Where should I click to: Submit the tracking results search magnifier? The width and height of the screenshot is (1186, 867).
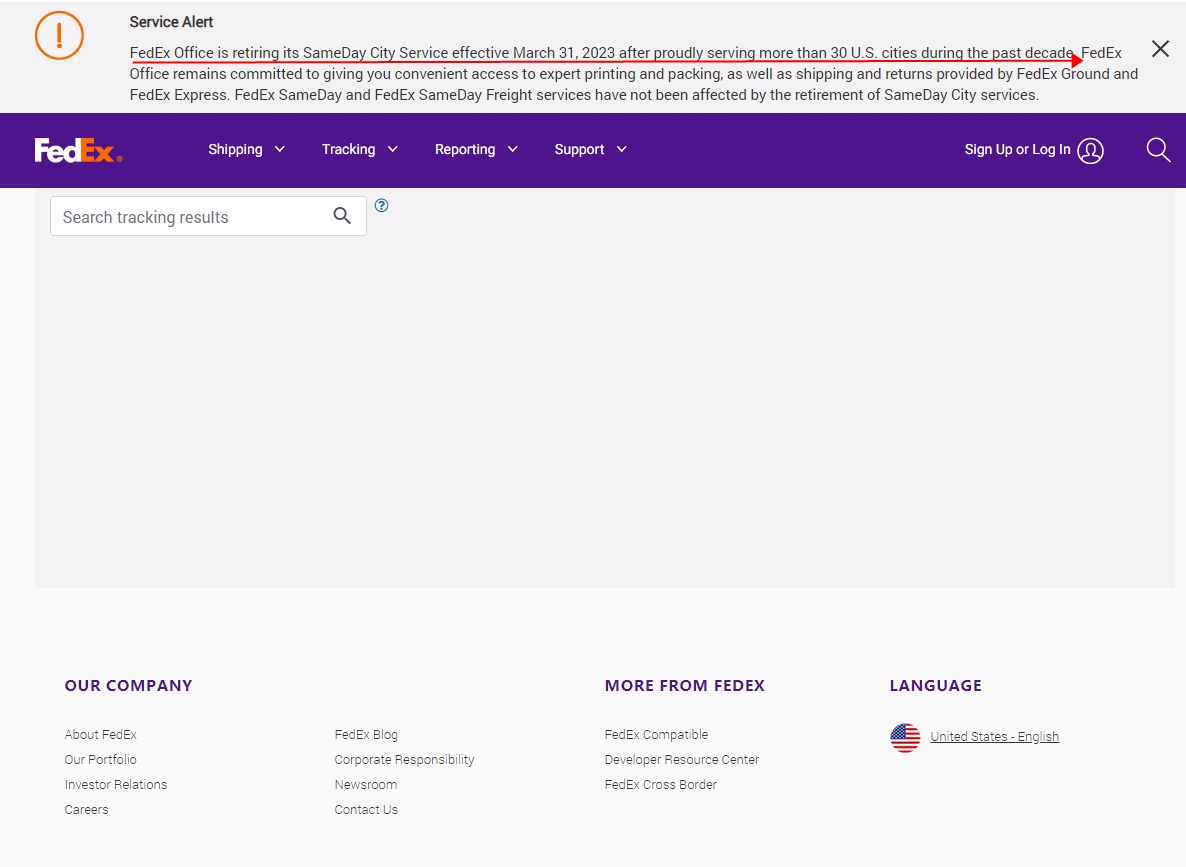[342, 216]
